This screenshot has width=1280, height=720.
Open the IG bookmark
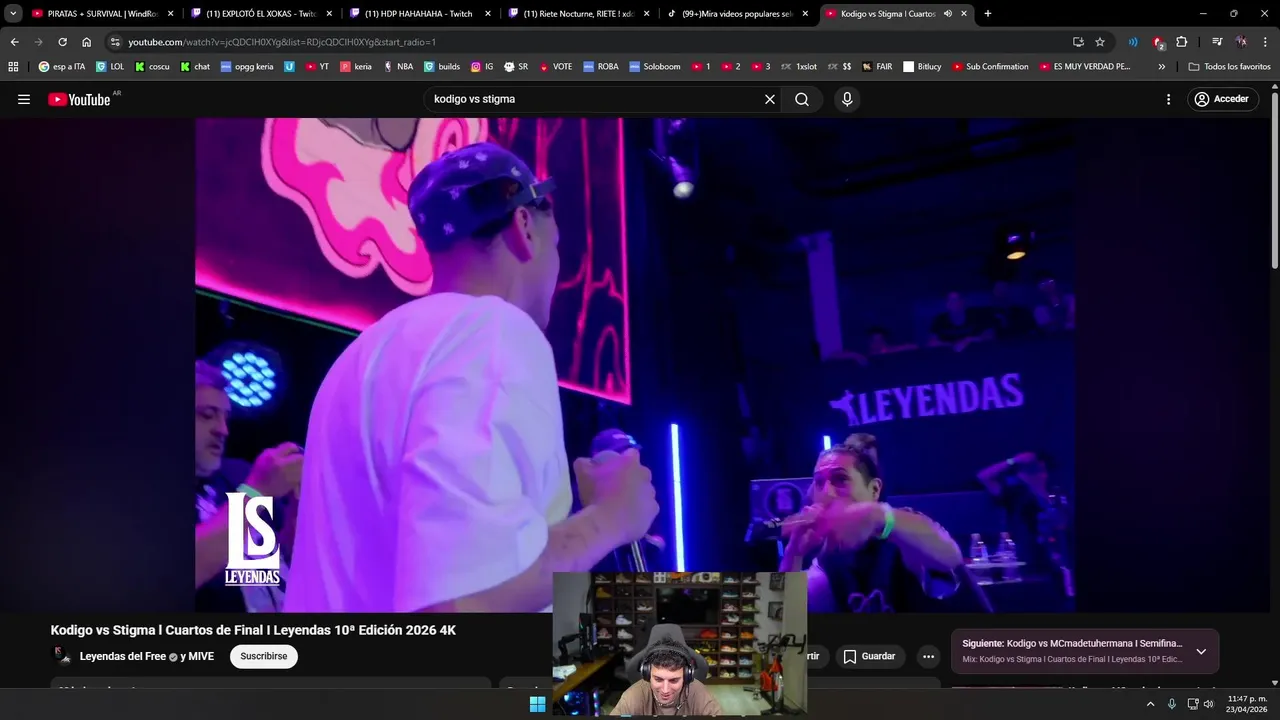[482, 66]
